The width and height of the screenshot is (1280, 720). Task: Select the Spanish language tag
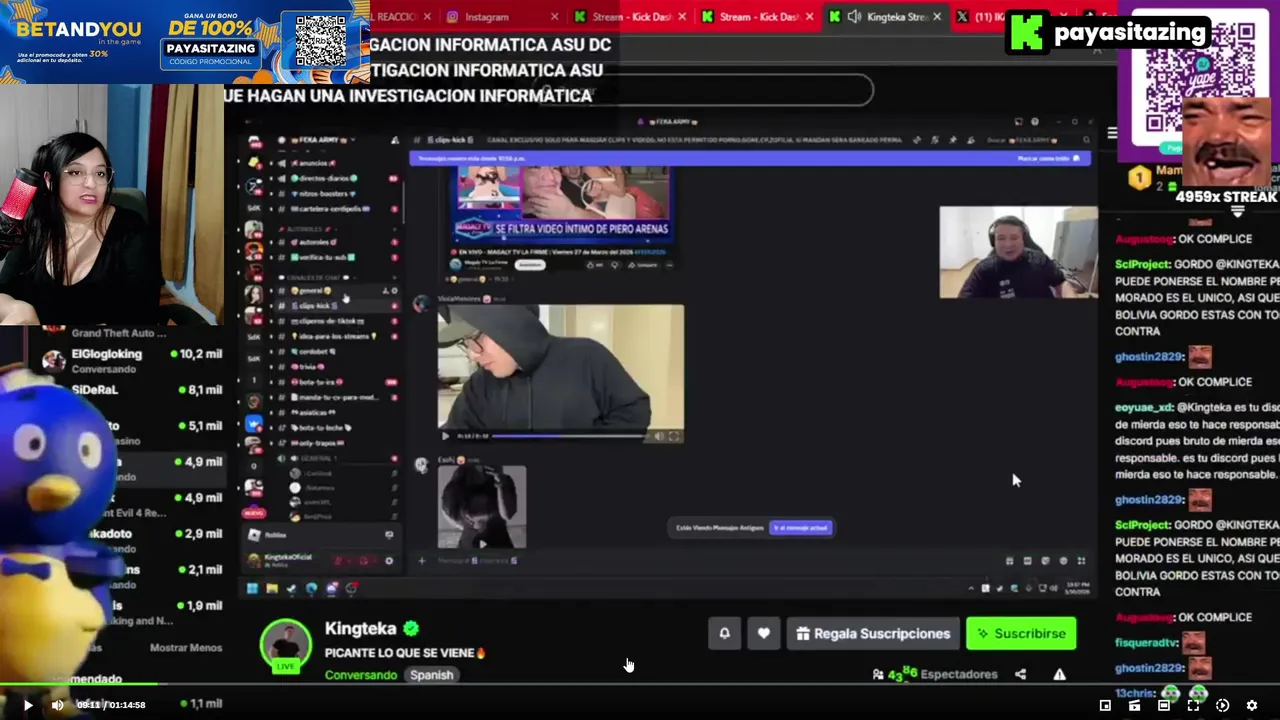tap(431, 675)
